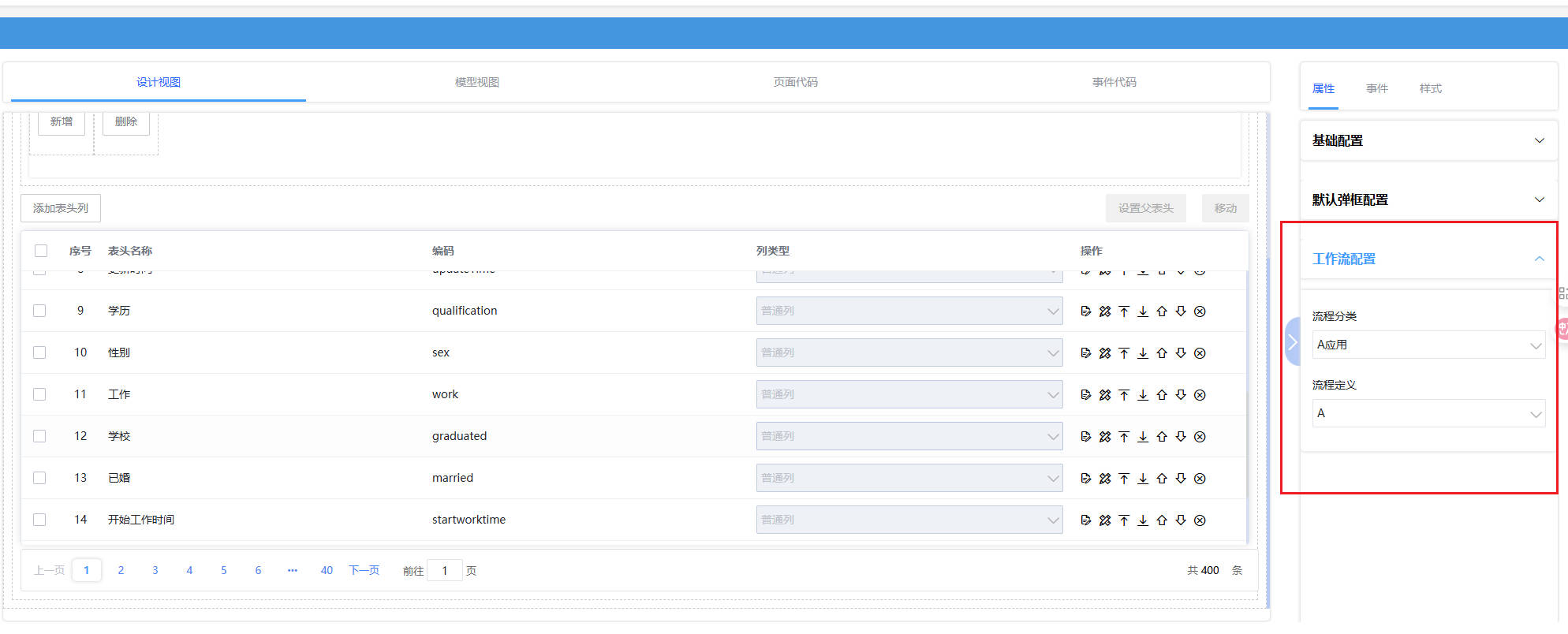Switch to the 模型视图 tab

476,82
